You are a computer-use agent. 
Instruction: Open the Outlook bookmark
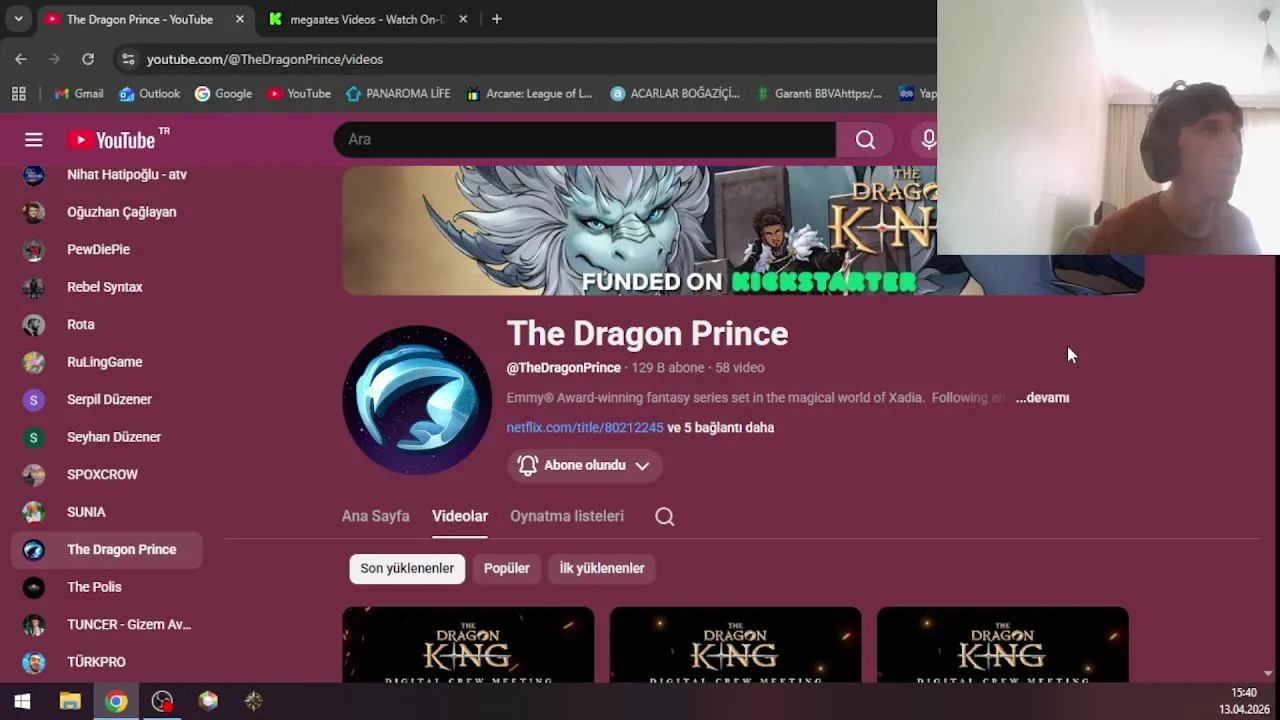tap(150, 93)
